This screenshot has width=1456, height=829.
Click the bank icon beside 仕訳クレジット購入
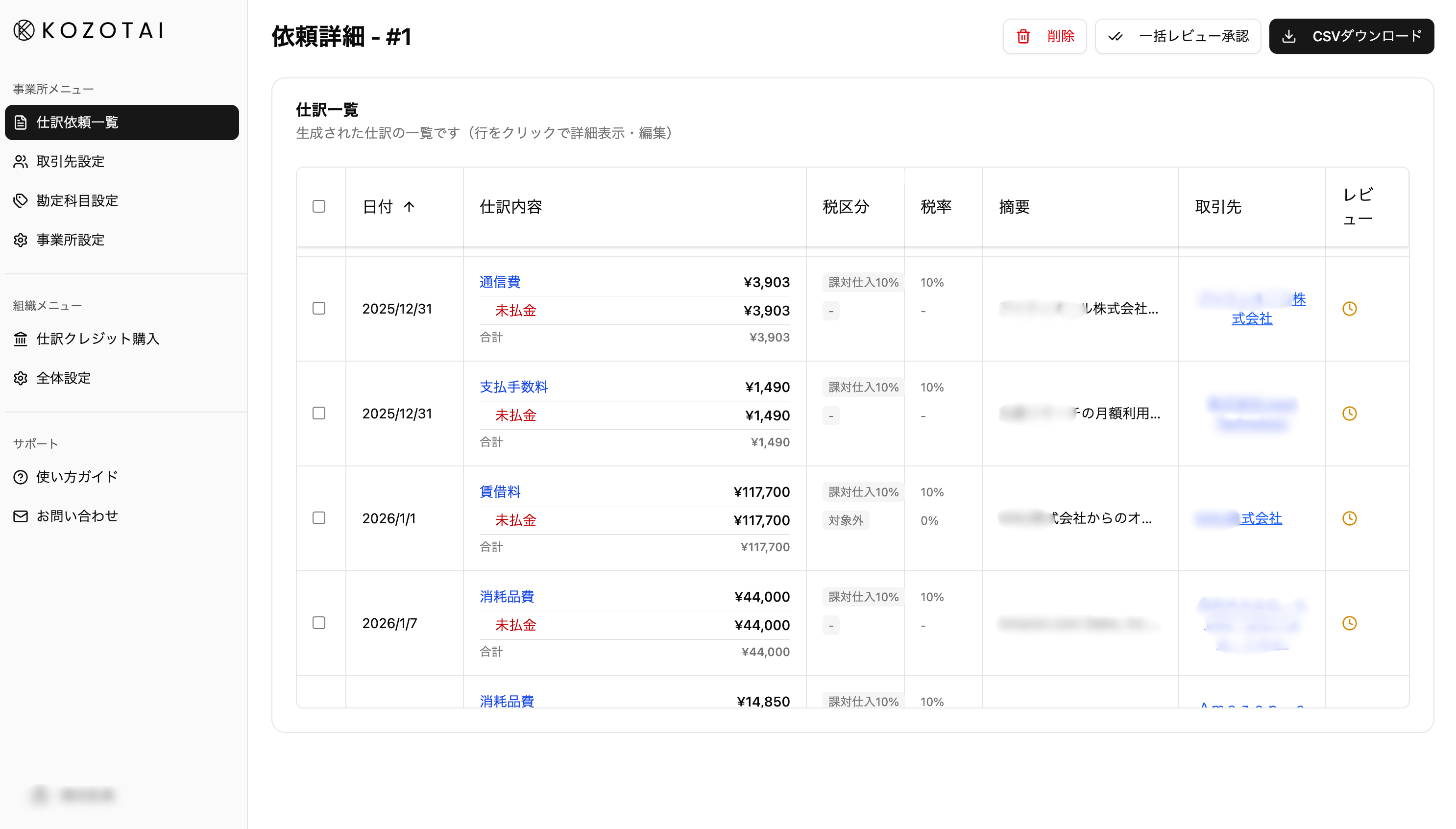pos(21,339)
